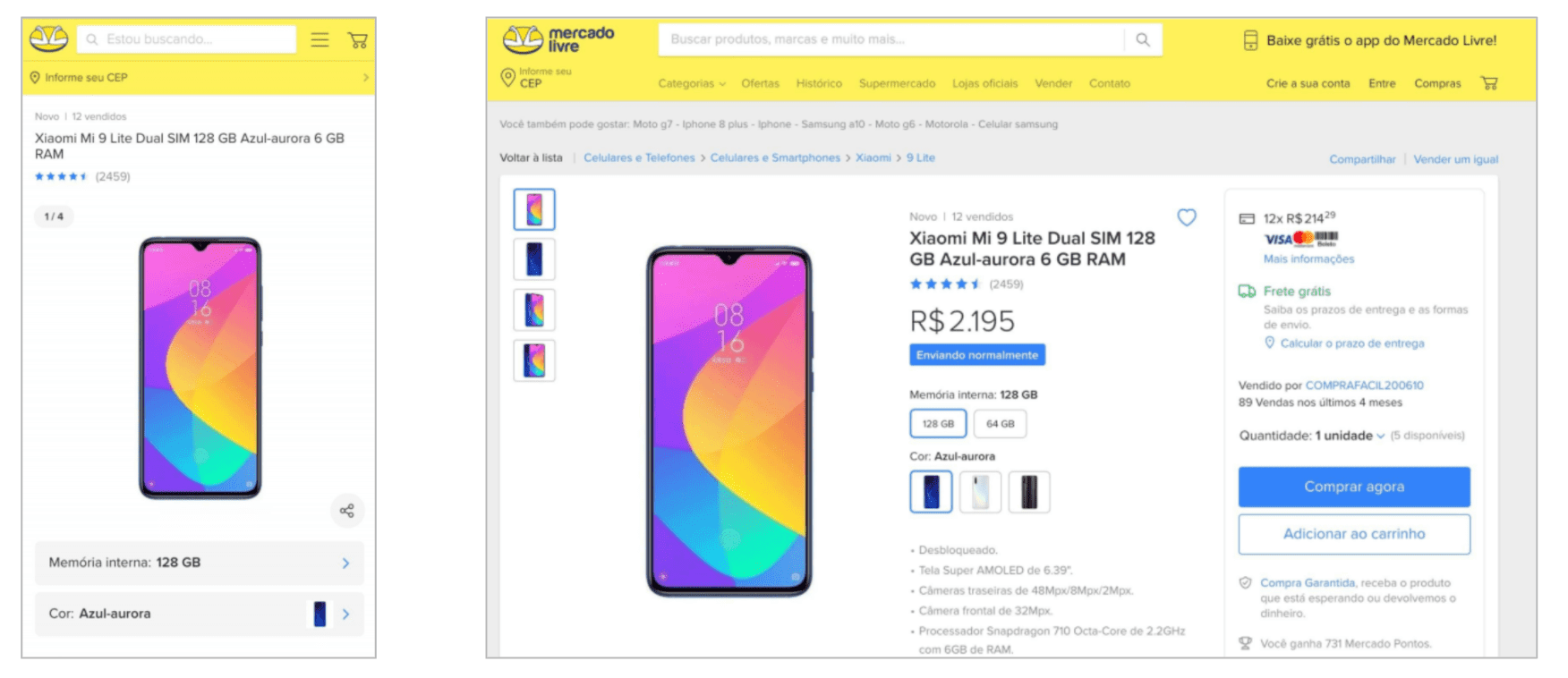The image size is (1568, 678).
Task: Click the phone icon for Baixe grátis o app
Action: click(x=1250, y=40)
